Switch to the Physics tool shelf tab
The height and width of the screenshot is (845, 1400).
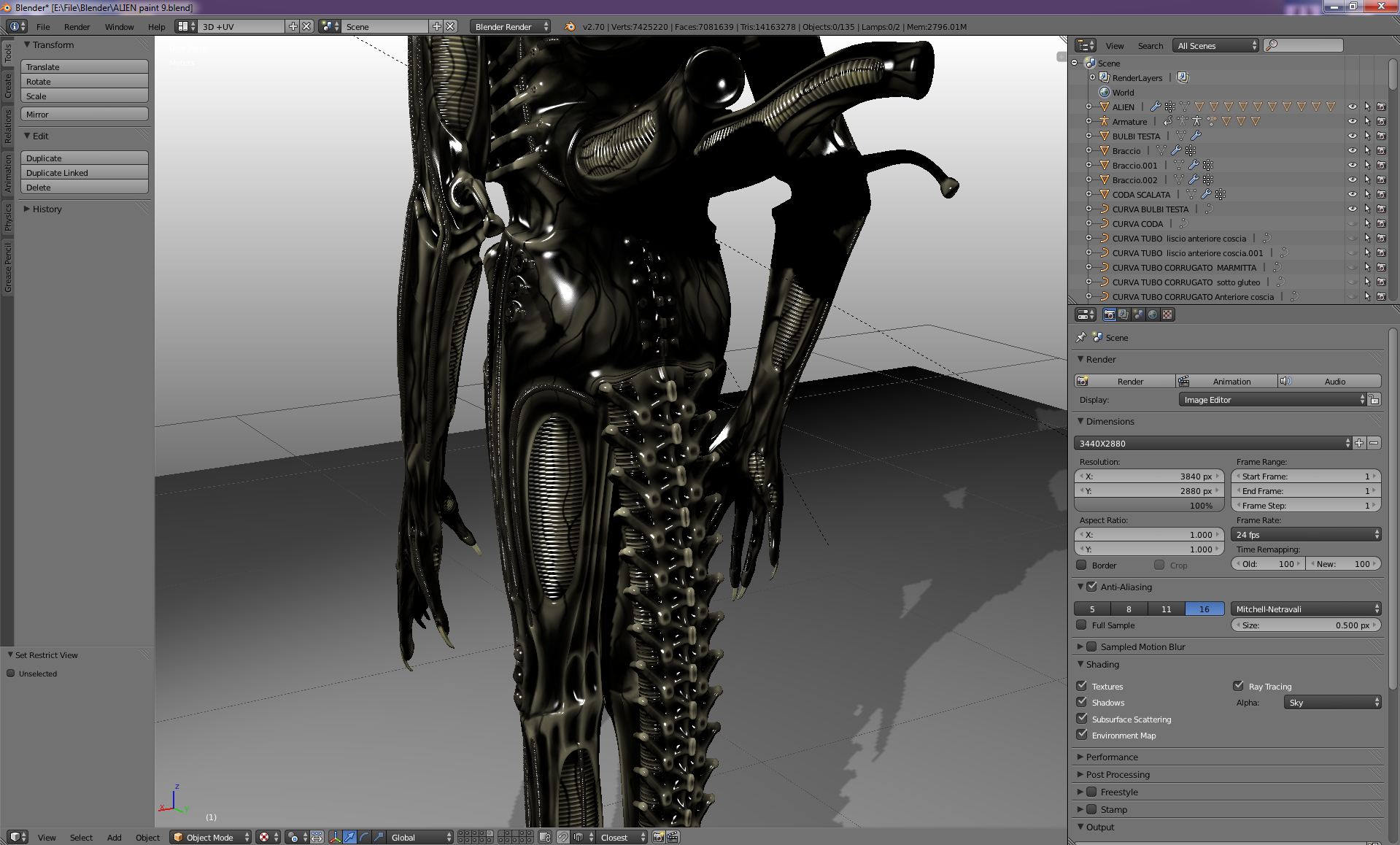point(8,217)
